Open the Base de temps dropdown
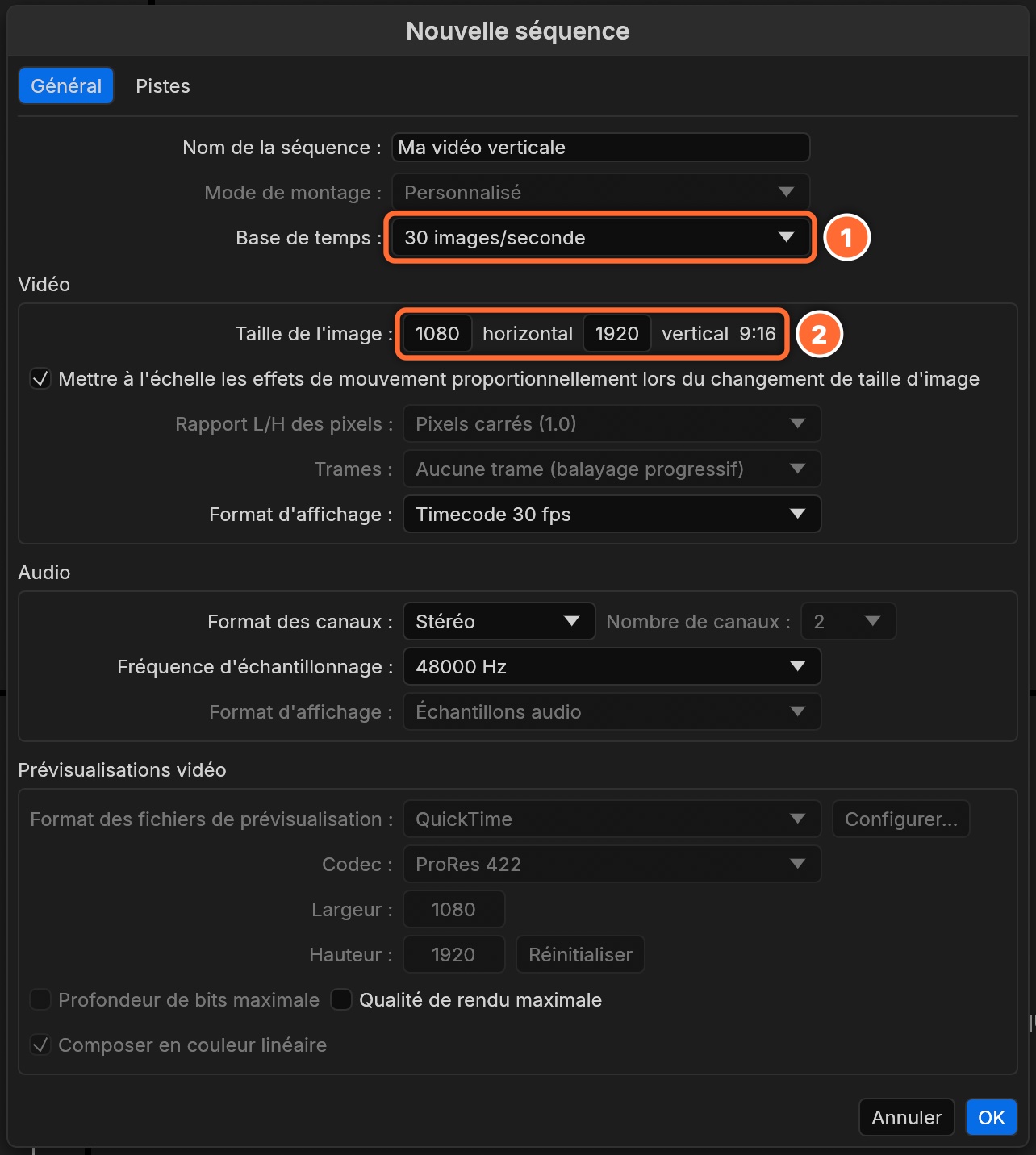1036x1155 pixels. coord(600,238)
